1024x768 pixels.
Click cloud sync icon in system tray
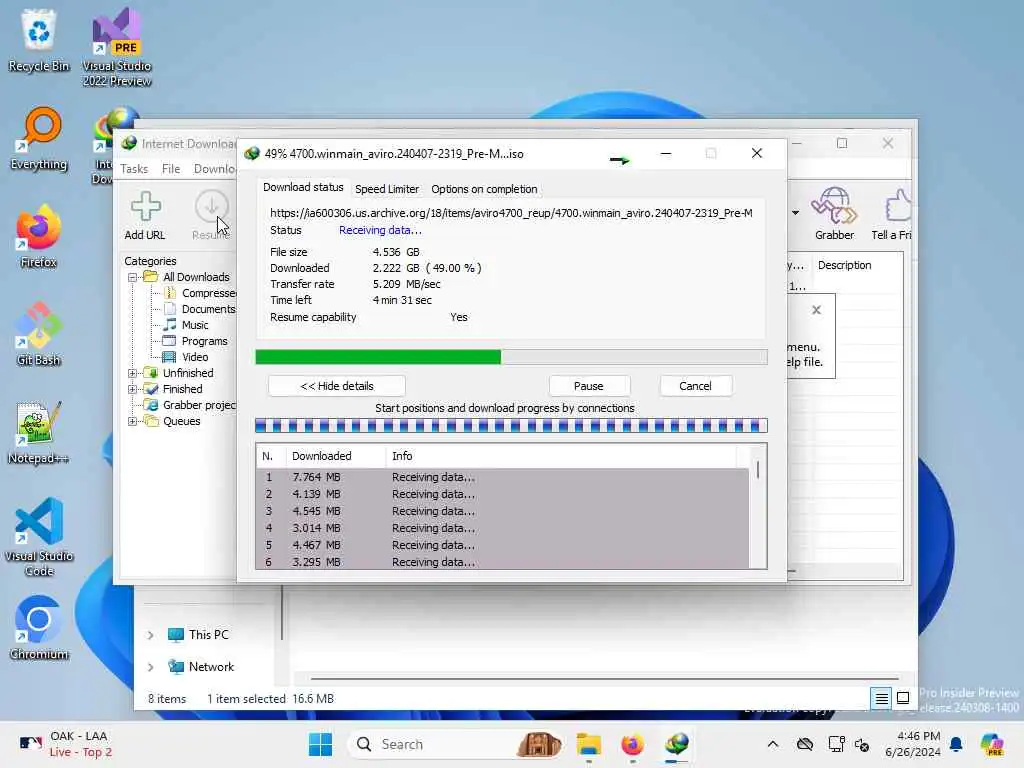pos(805,744)
